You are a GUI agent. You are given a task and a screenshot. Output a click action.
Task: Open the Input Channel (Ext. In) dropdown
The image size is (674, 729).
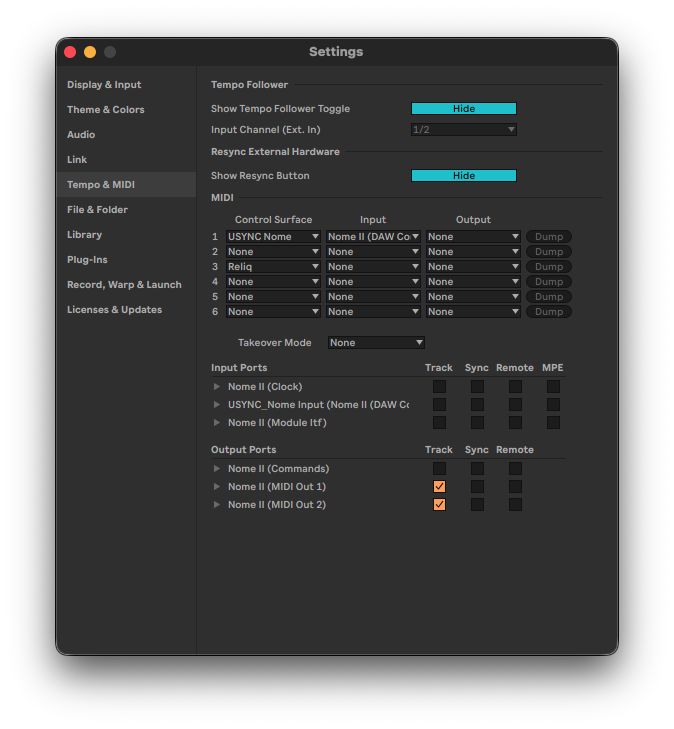463,130
